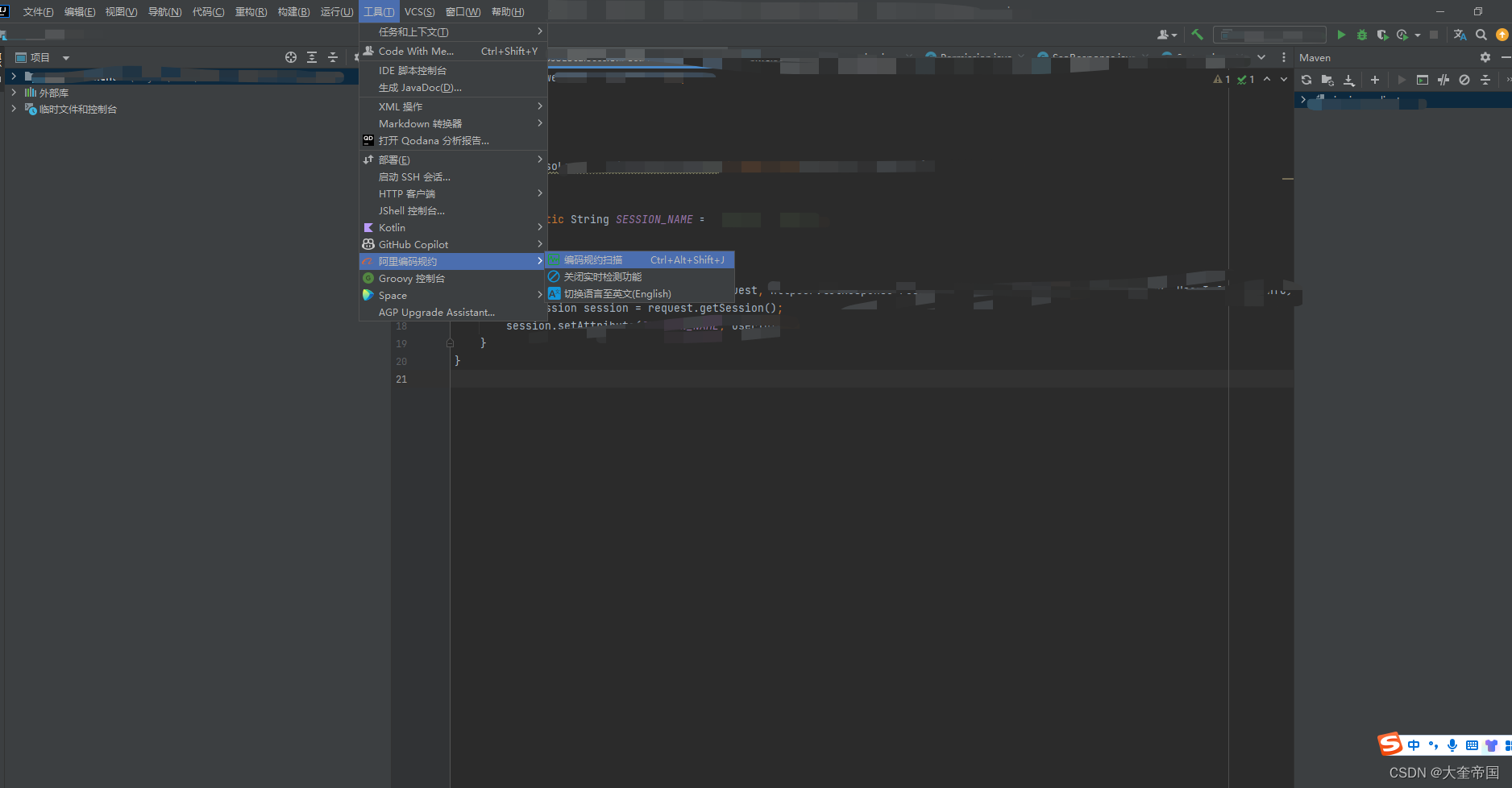Viewport: 1512px width, 788px height.
Task: Open Code With Me people icon dropdown
Action: (1167, 35)
